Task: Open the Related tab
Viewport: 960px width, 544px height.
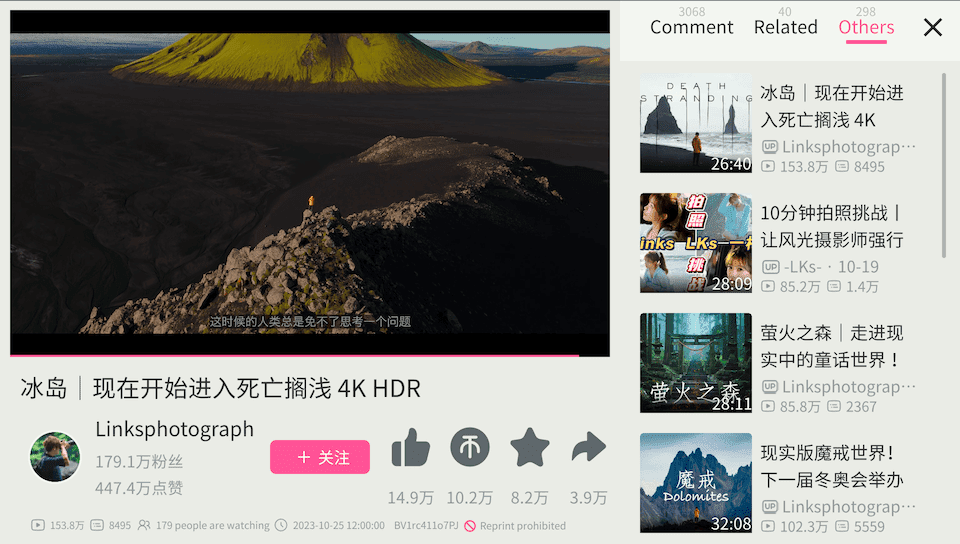Action: point(785,27)
